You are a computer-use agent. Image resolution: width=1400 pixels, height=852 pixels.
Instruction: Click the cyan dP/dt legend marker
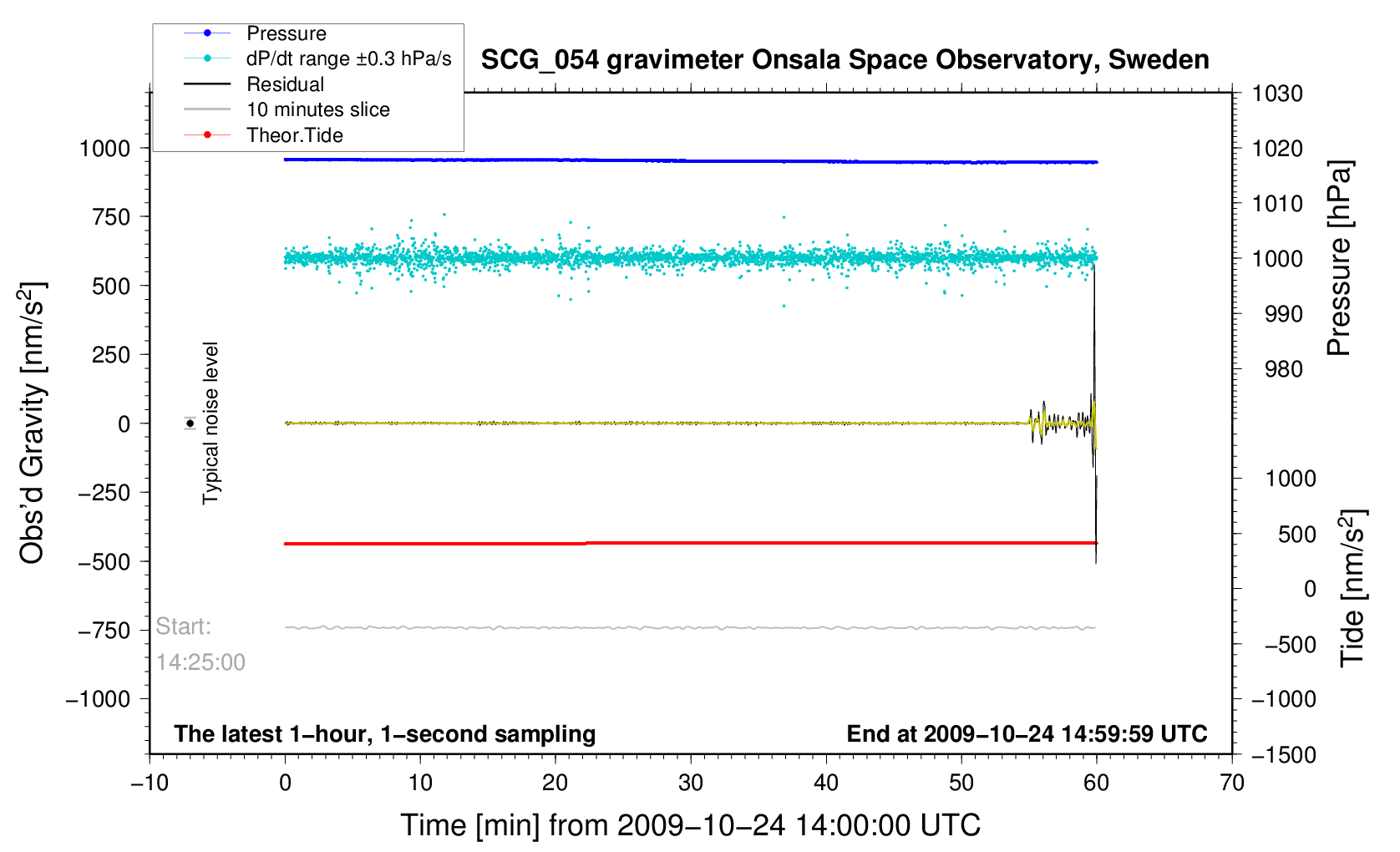click(207, 58)
